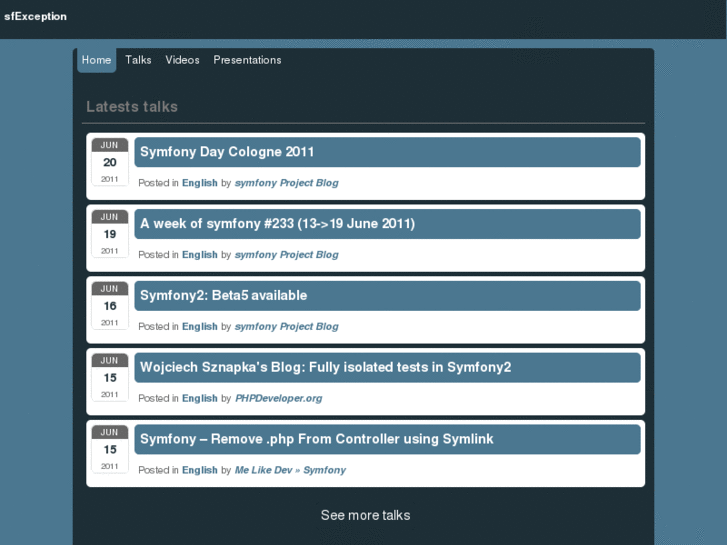Viewport: 727px width, 545px height.
Task: Click English link under Symfony Day Cologne
Action: (200, 183)
